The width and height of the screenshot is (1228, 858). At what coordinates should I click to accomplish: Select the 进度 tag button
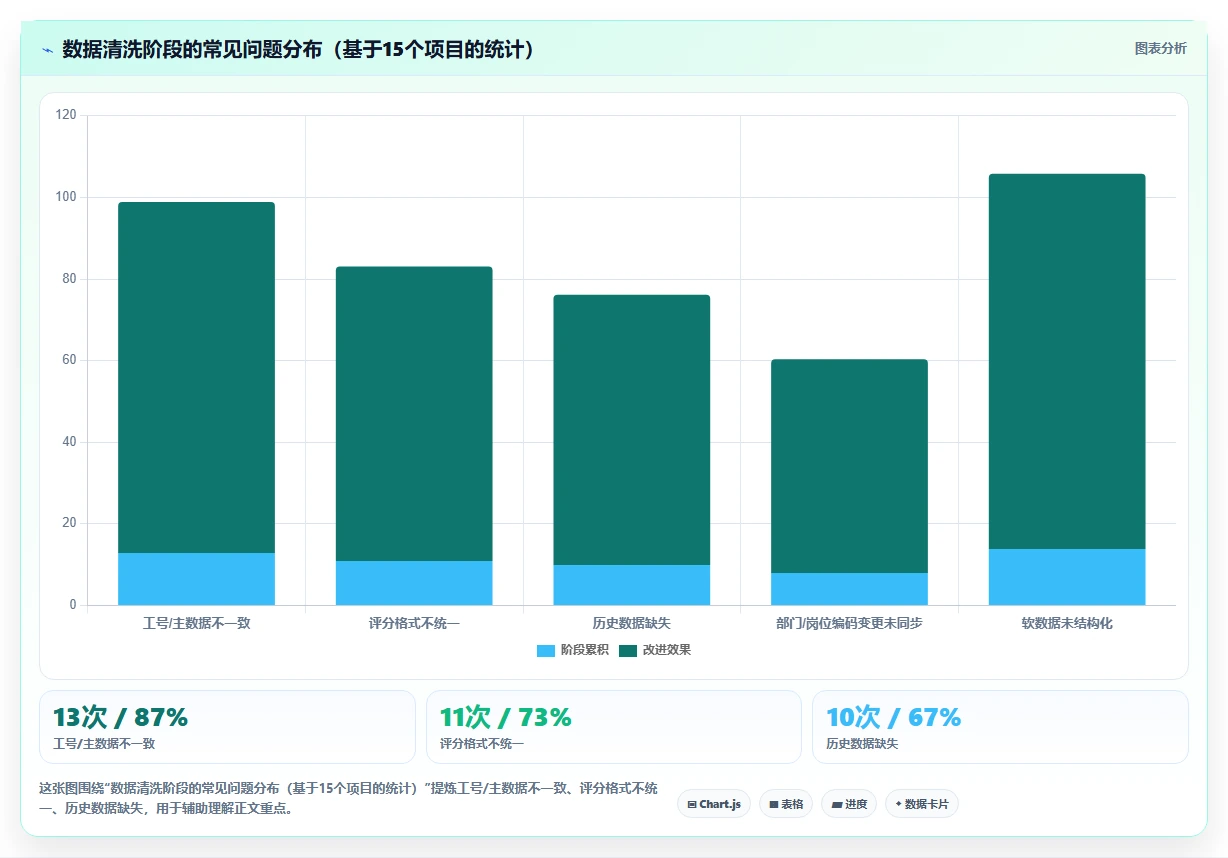pos(849,804)
